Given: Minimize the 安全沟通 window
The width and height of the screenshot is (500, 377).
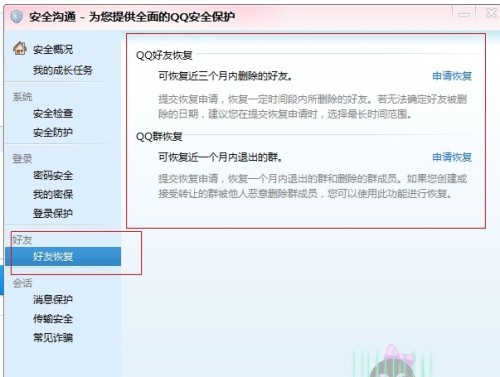Looking at the screenshot, I should [x=464, y=14].
